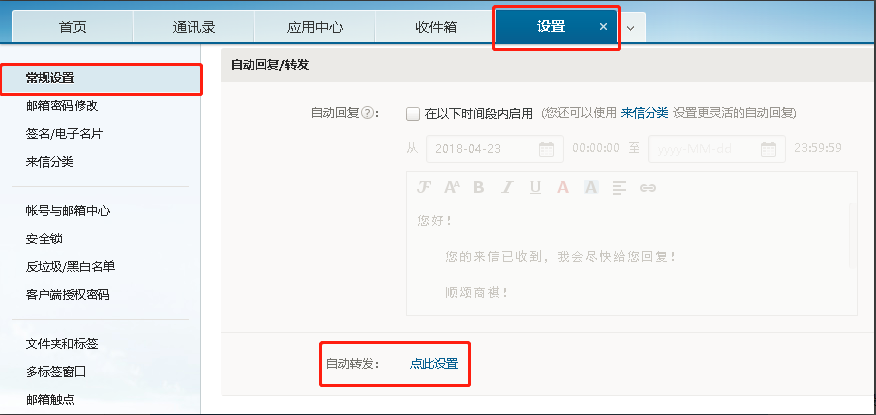Screen dimensions: 876x415
Task: Click the end date yyyy-MM-dd field
Action: click(702, 149)
